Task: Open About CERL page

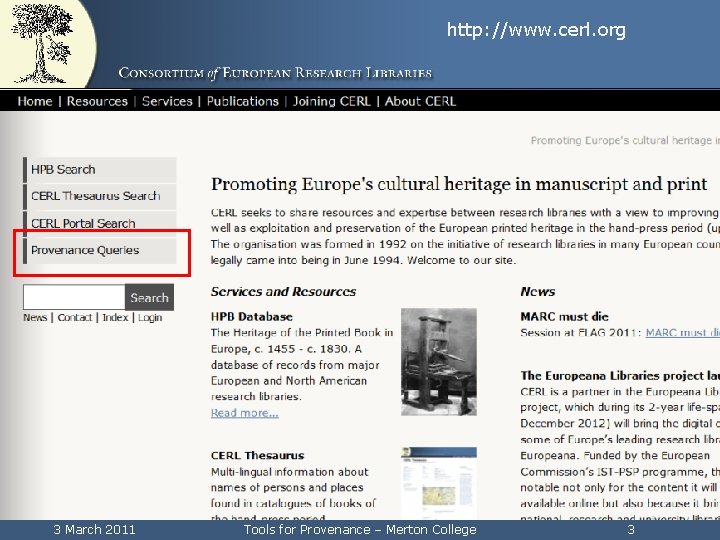Action: [420, 101]
